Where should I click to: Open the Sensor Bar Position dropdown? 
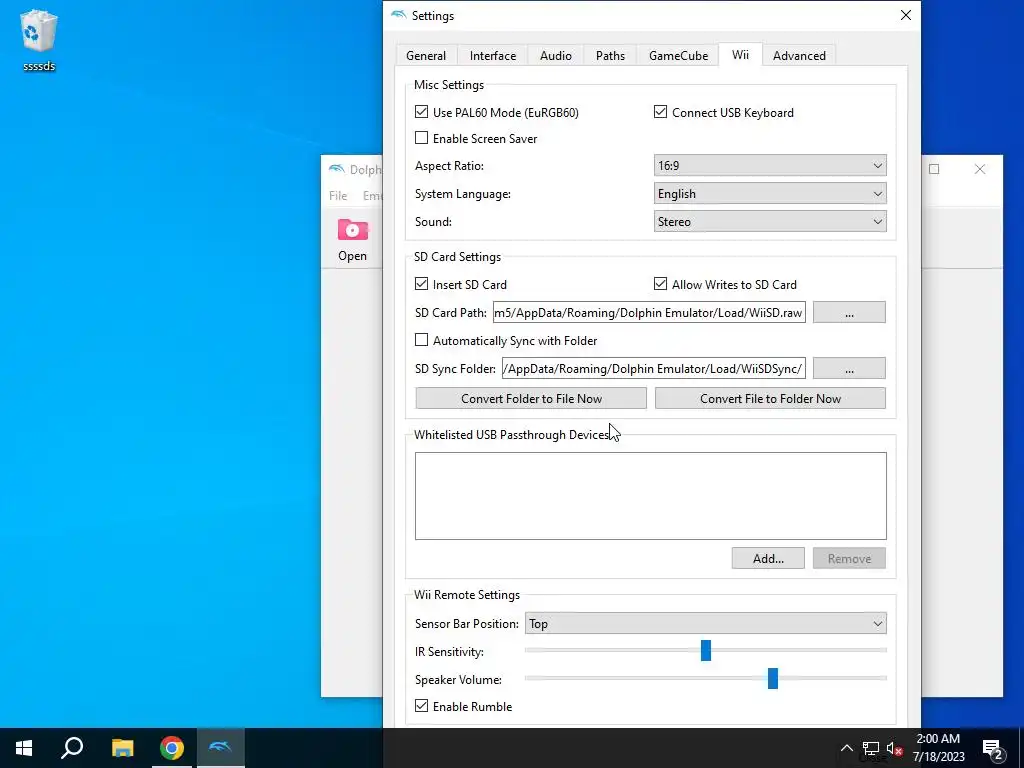pos(705,624)
